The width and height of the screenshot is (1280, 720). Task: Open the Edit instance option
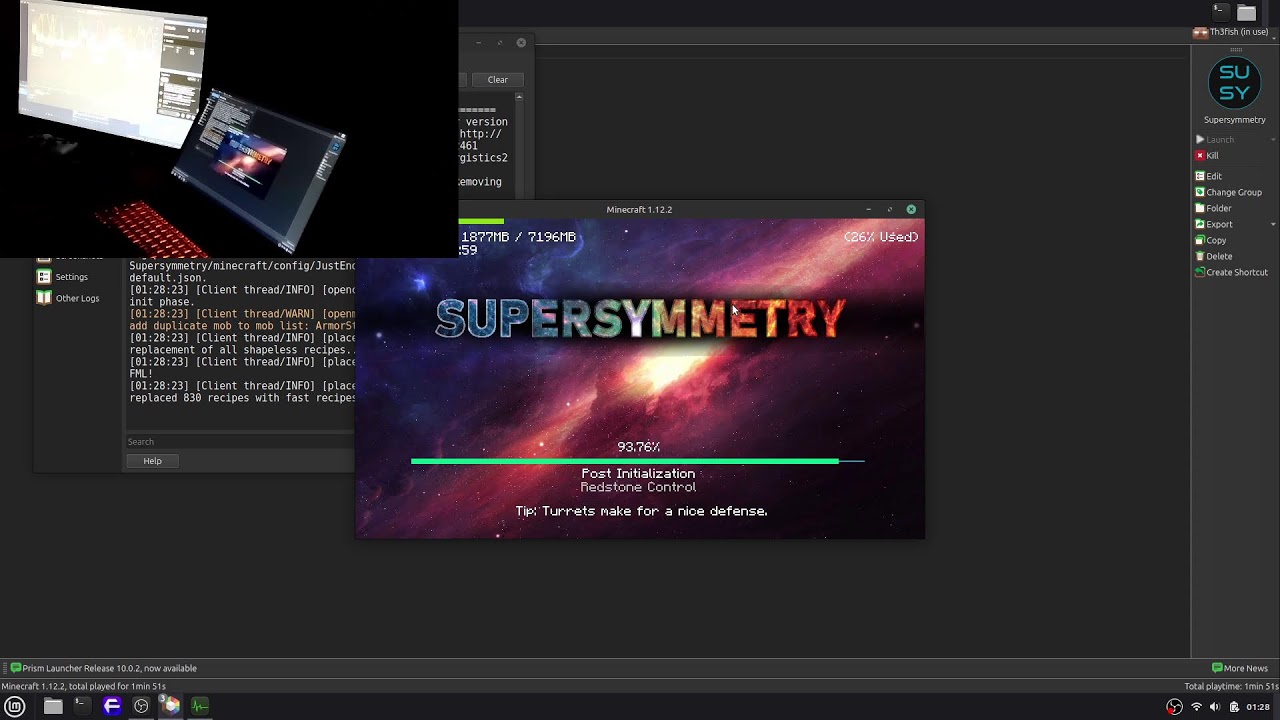(1208, 176)
